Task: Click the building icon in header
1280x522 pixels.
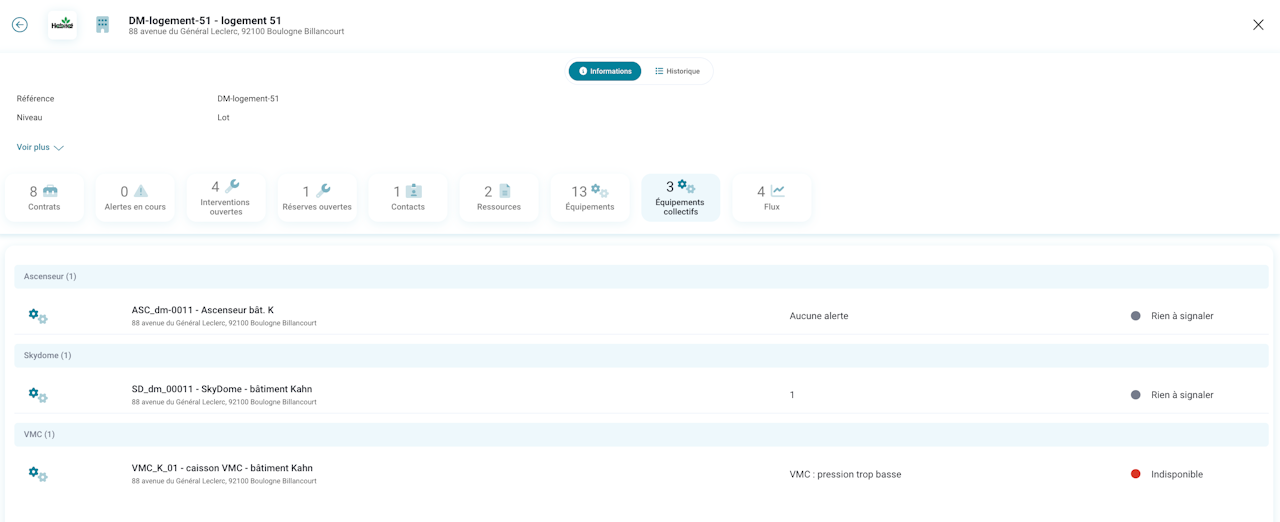Action: click(102, 25)
